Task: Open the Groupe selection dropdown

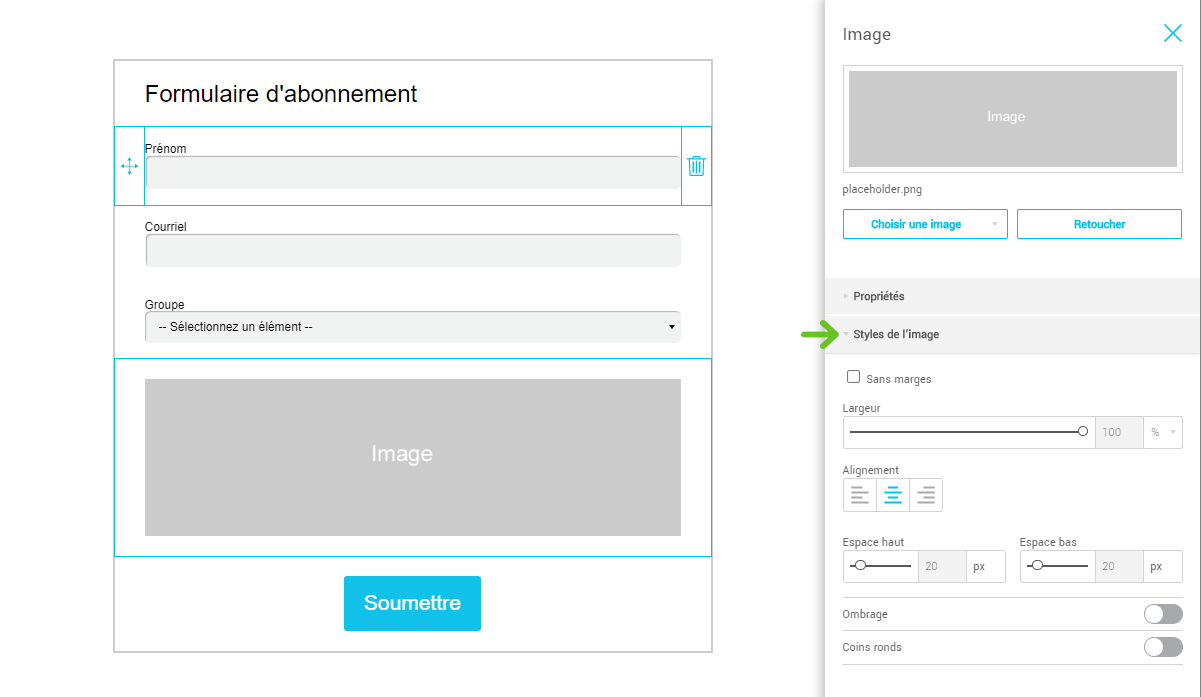Action: (x=412, y=327)
